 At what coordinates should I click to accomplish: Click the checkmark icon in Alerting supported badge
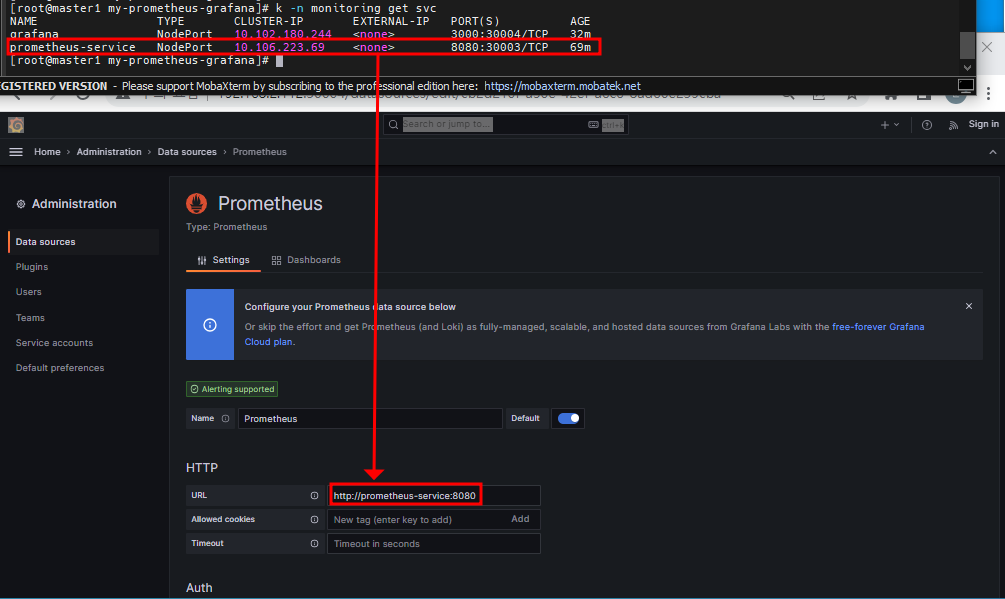click(x=194, y=389)
